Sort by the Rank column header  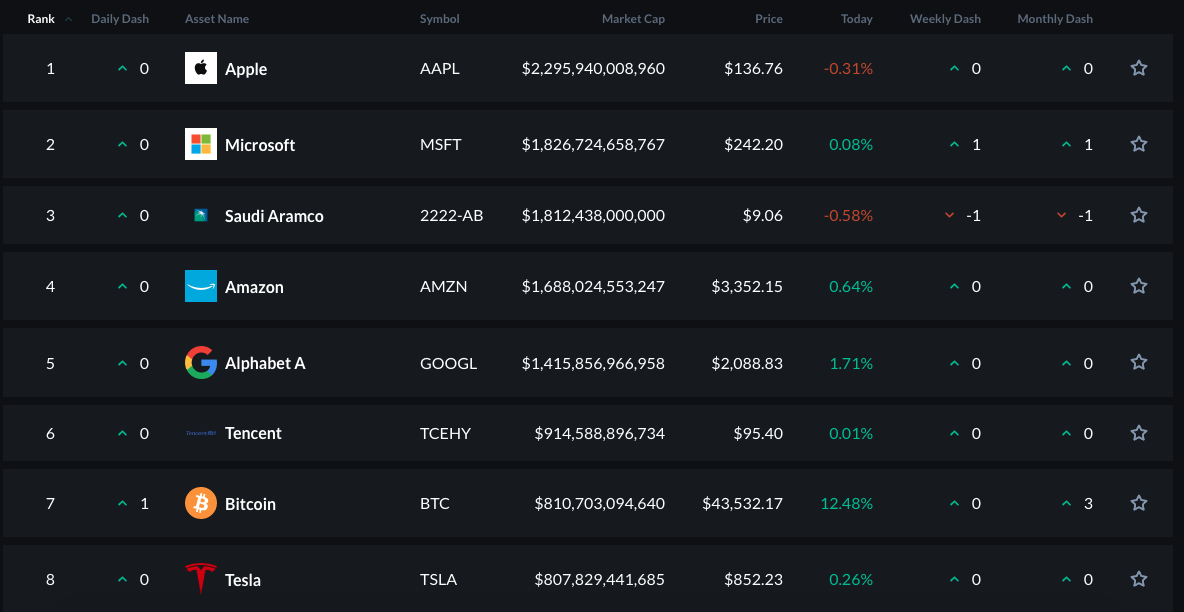coord(42,19)
